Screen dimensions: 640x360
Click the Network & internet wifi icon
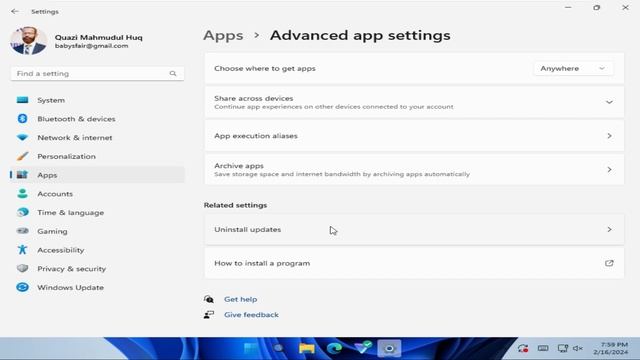pyautogui.click(x=22, y=138)
